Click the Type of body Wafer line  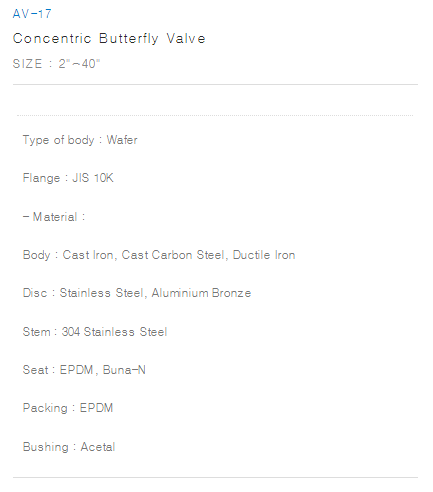pyautogui.click(x=80, y=140)
